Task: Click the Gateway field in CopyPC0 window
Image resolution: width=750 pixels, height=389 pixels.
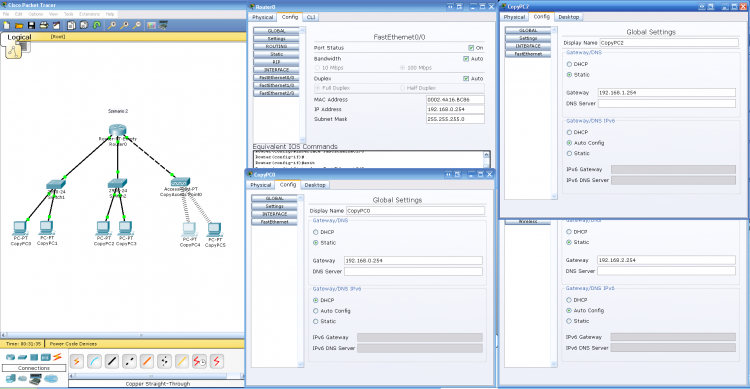Action: coord(413,261)
